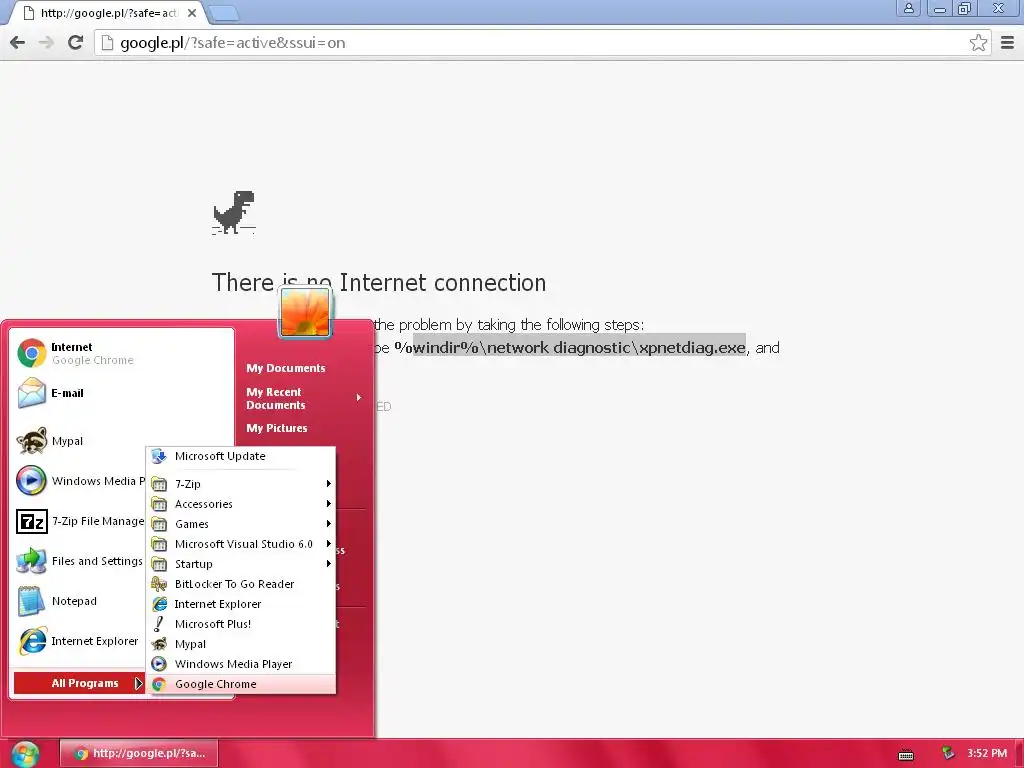Close the google.pl tab
This screenshot has width=1024, height=768.
pyautogui.click(x=191, y=13)
